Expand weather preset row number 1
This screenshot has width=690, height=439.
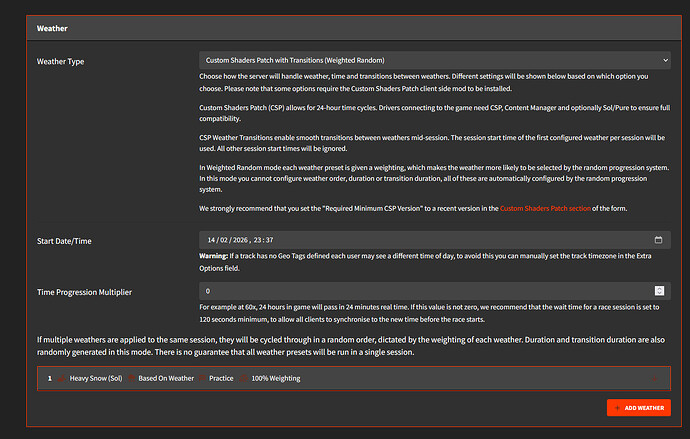click(49, 378)
